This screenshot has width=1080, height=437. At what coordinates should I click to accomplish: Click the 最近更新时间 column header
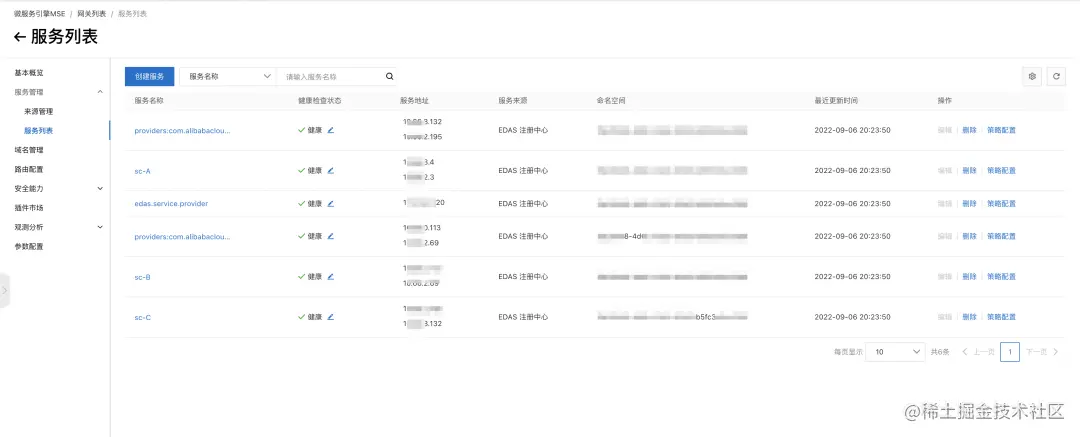836,101
